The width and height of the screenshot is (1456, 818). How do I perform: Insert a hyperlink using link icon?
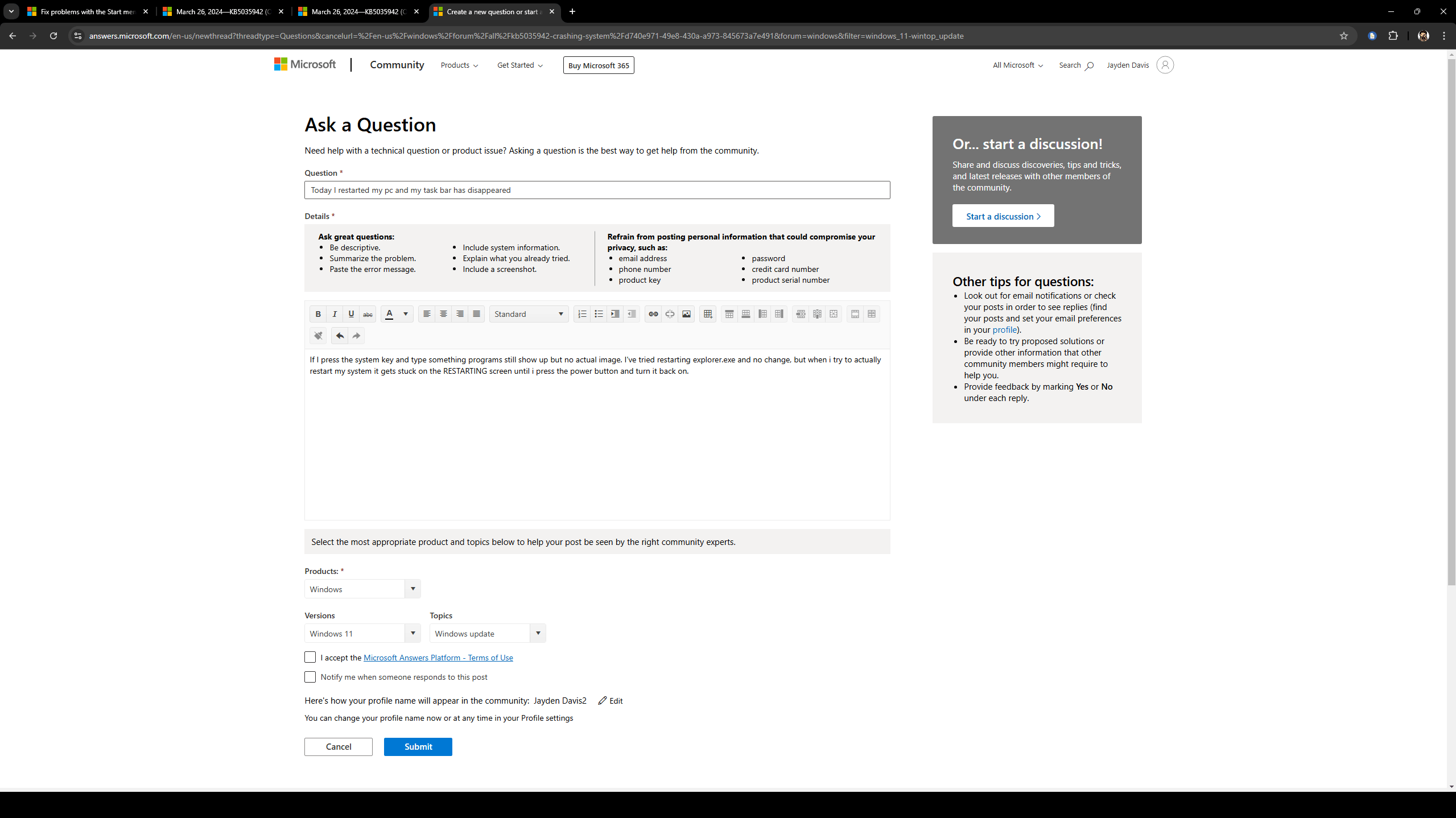pos(653,314)
